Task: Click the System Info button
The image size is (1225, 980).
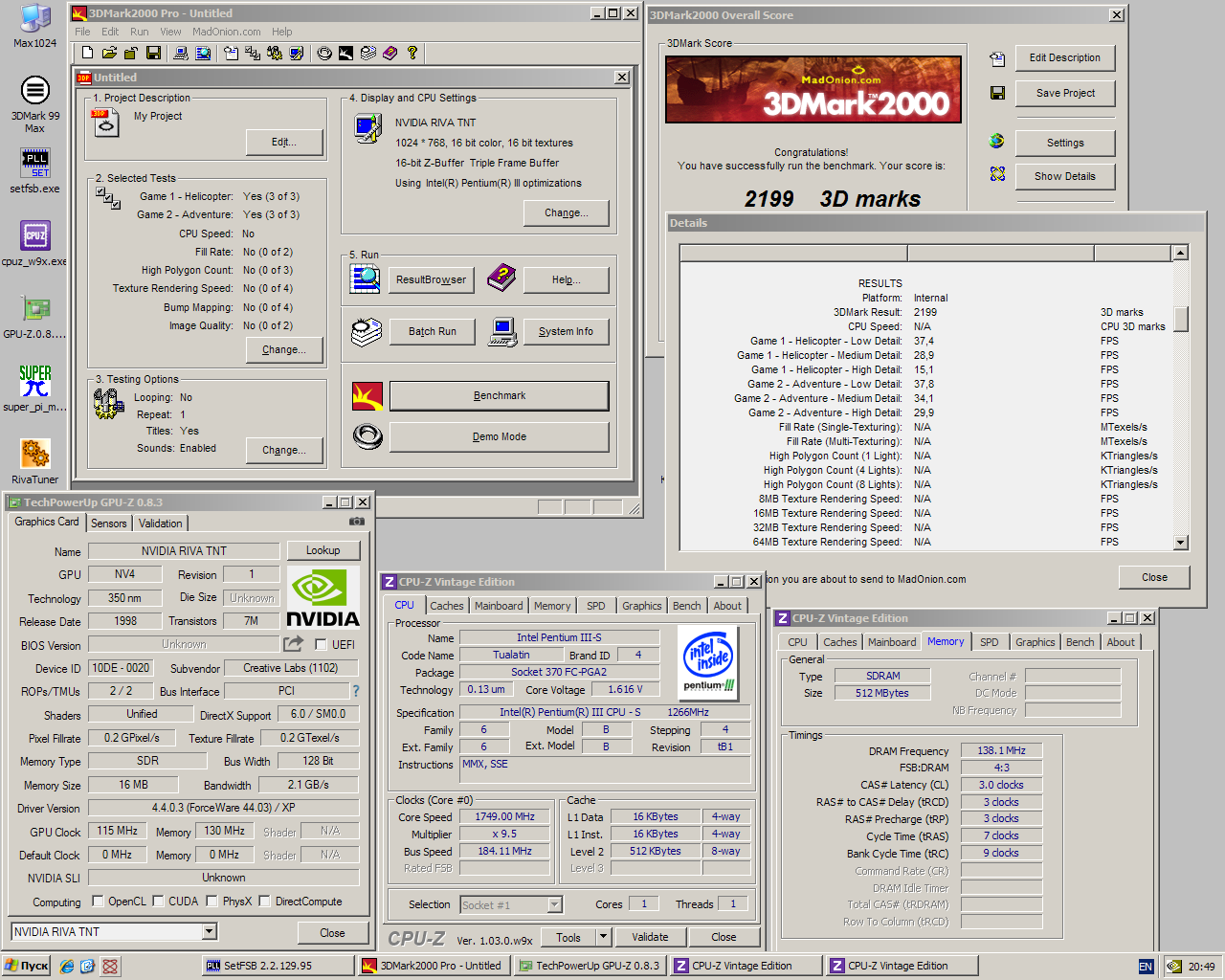Action: click(x=566, y=331)
